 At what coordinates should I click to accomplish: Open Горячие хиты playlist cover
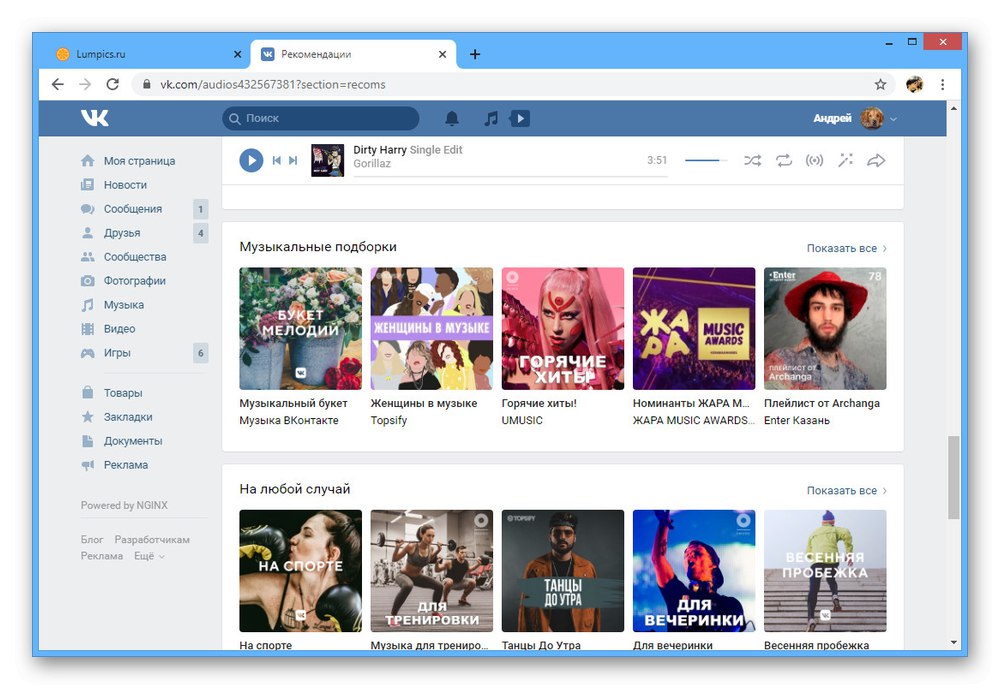[x=562, y=329]
